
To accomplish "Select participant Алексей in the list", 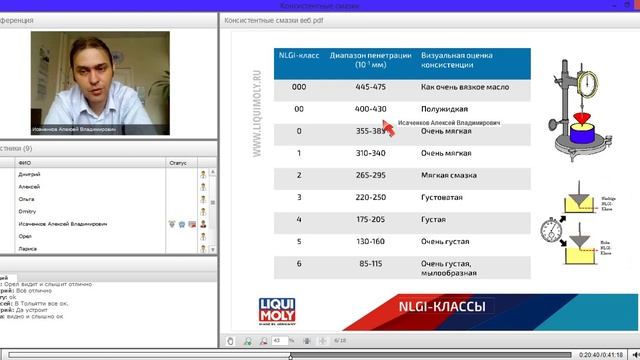I will (x=29, y=187).
